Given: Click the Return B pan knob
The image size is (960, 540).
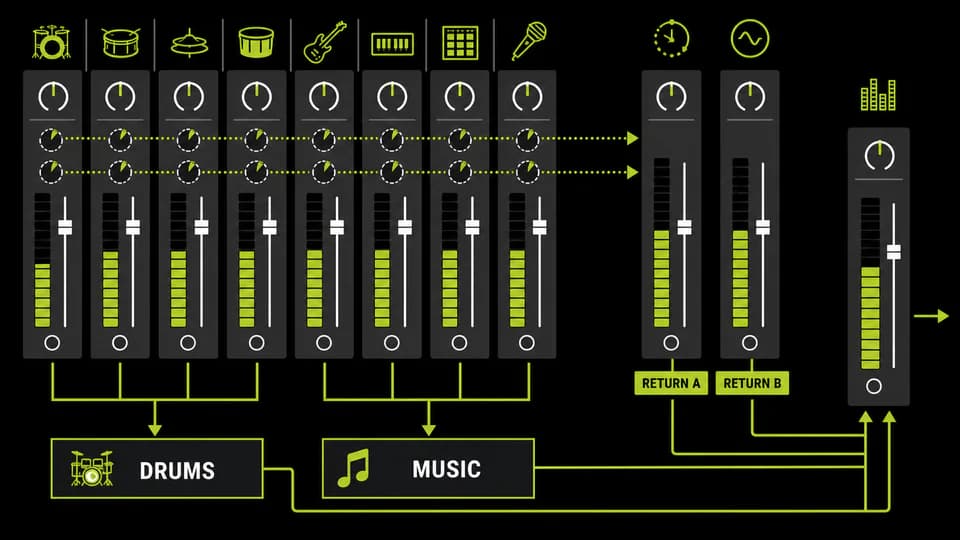Looking at the screenshot, I should [750, 96].
